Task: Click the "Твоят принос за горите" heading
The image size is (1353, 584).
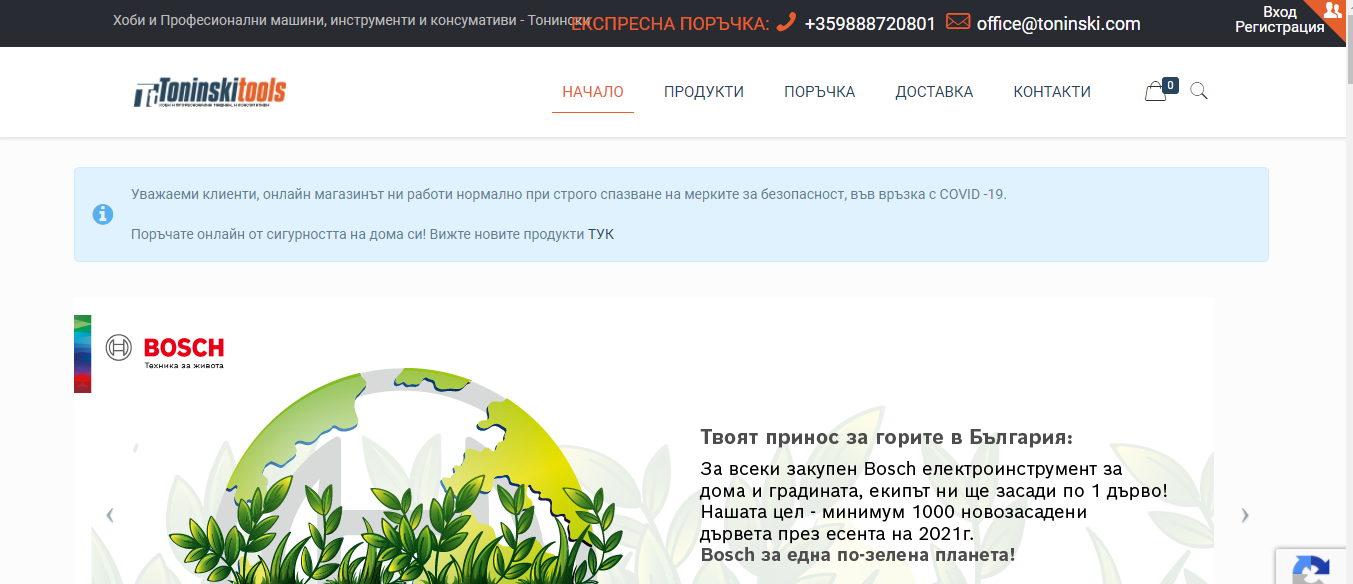Action: (887, 437)
